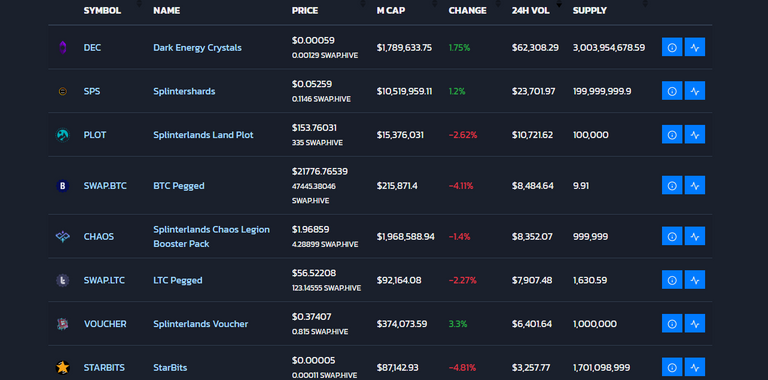
Task: Click the PLOT token logo
Action: (x=62, y=135)
